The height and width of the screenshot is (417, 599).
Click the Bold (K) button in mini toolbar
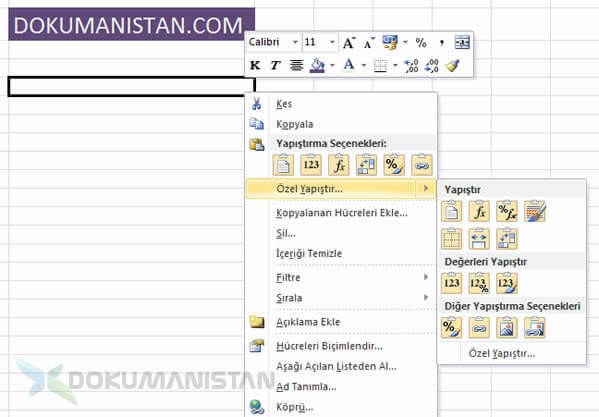pyautogui.click(x=255, y=65)
